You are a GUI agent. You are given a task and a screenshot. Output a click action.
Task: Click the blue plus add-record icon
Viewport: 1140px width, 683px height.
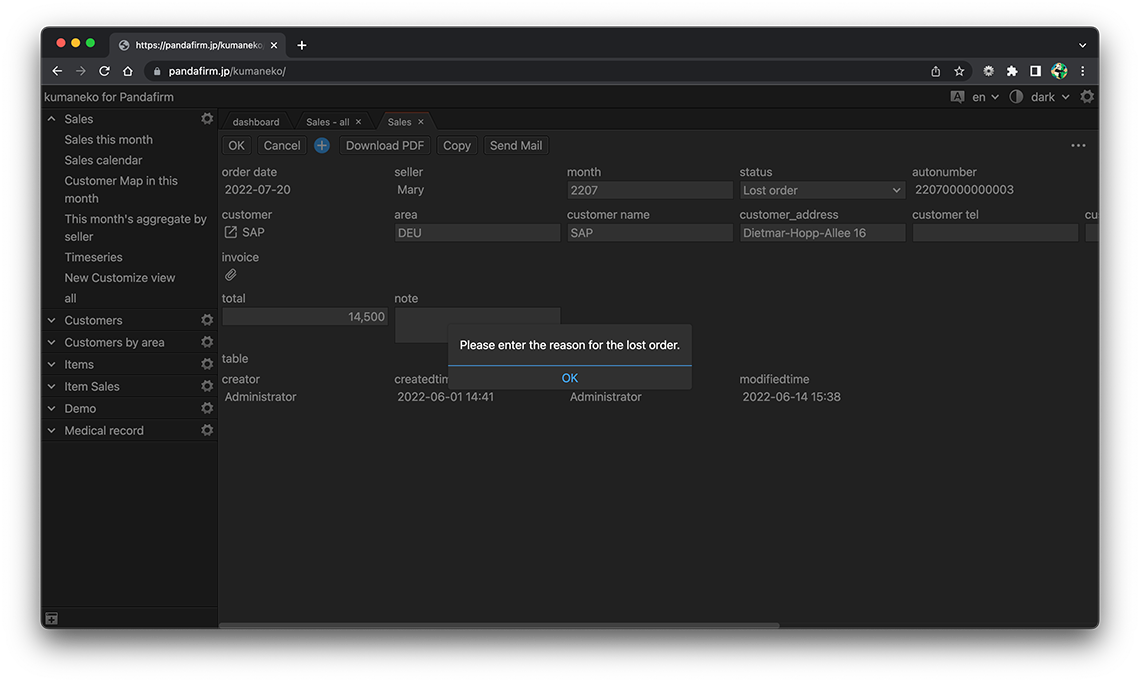click(x=322, y=146)
